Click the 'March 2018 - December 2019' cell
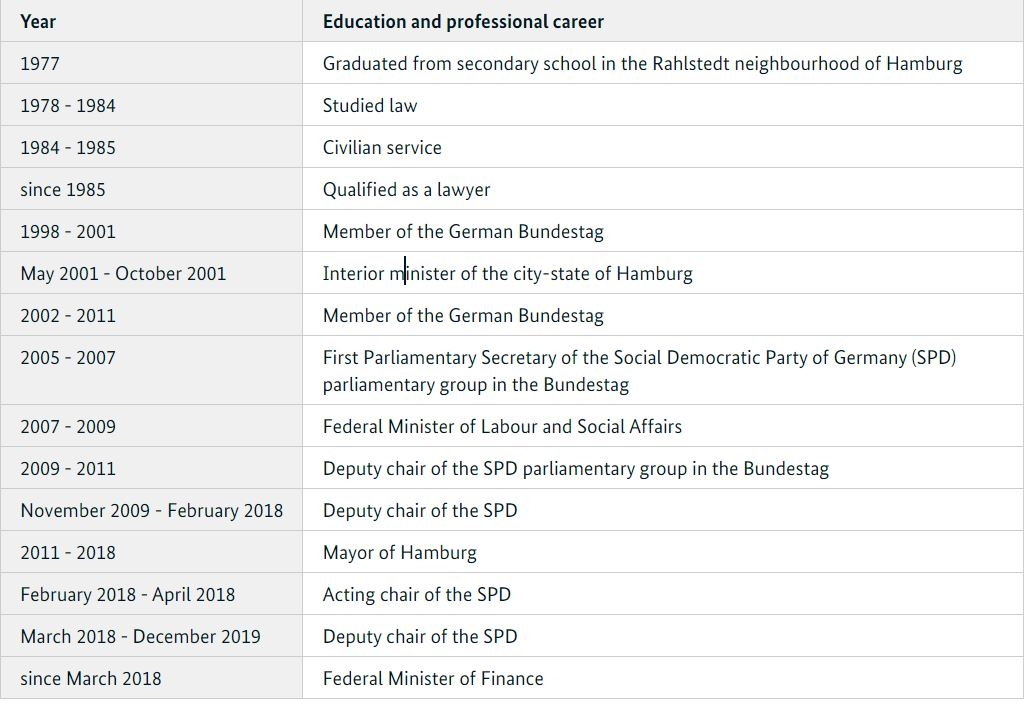 click(140, 637)
